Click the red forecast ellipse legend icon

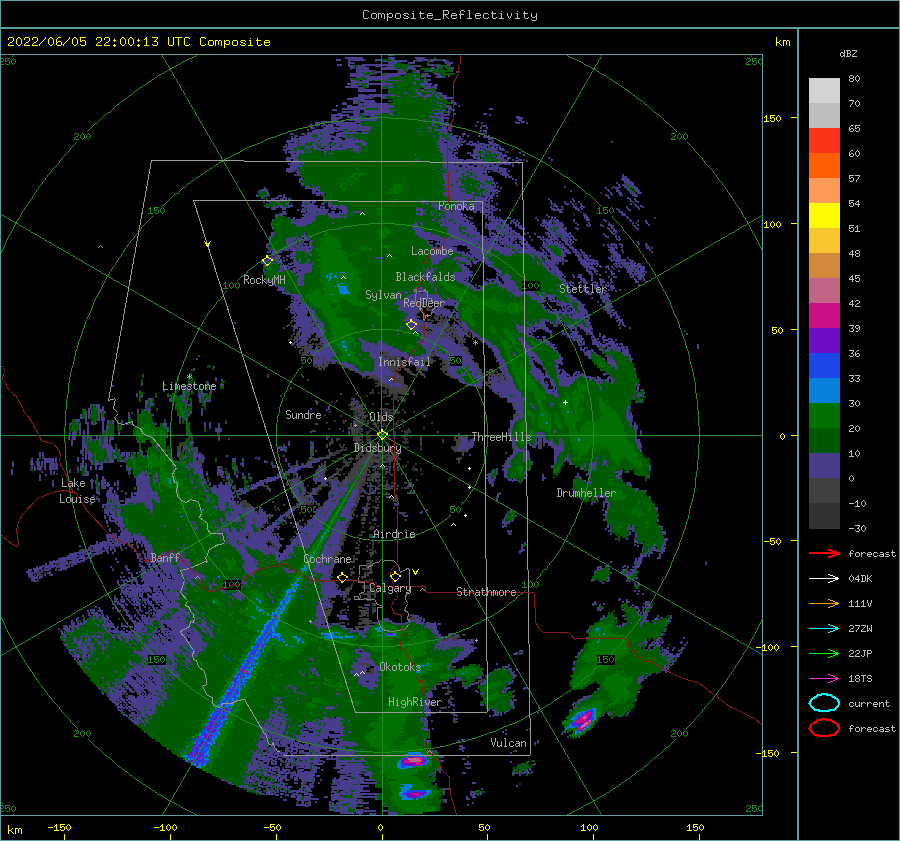pyautogui.click(x=824, y=728)
